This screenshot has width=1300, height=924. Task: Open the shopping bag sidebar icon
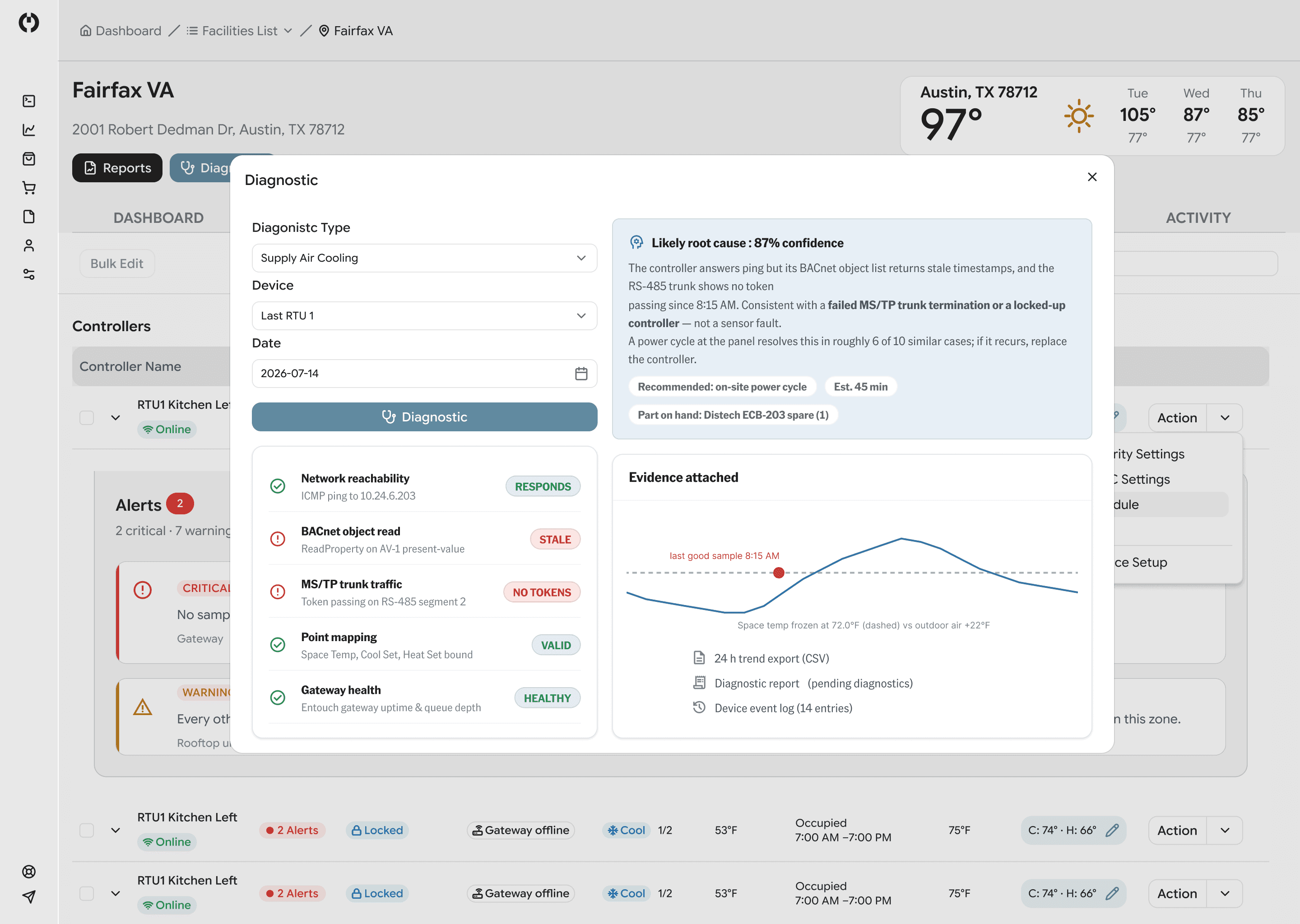tap(28, 159)
